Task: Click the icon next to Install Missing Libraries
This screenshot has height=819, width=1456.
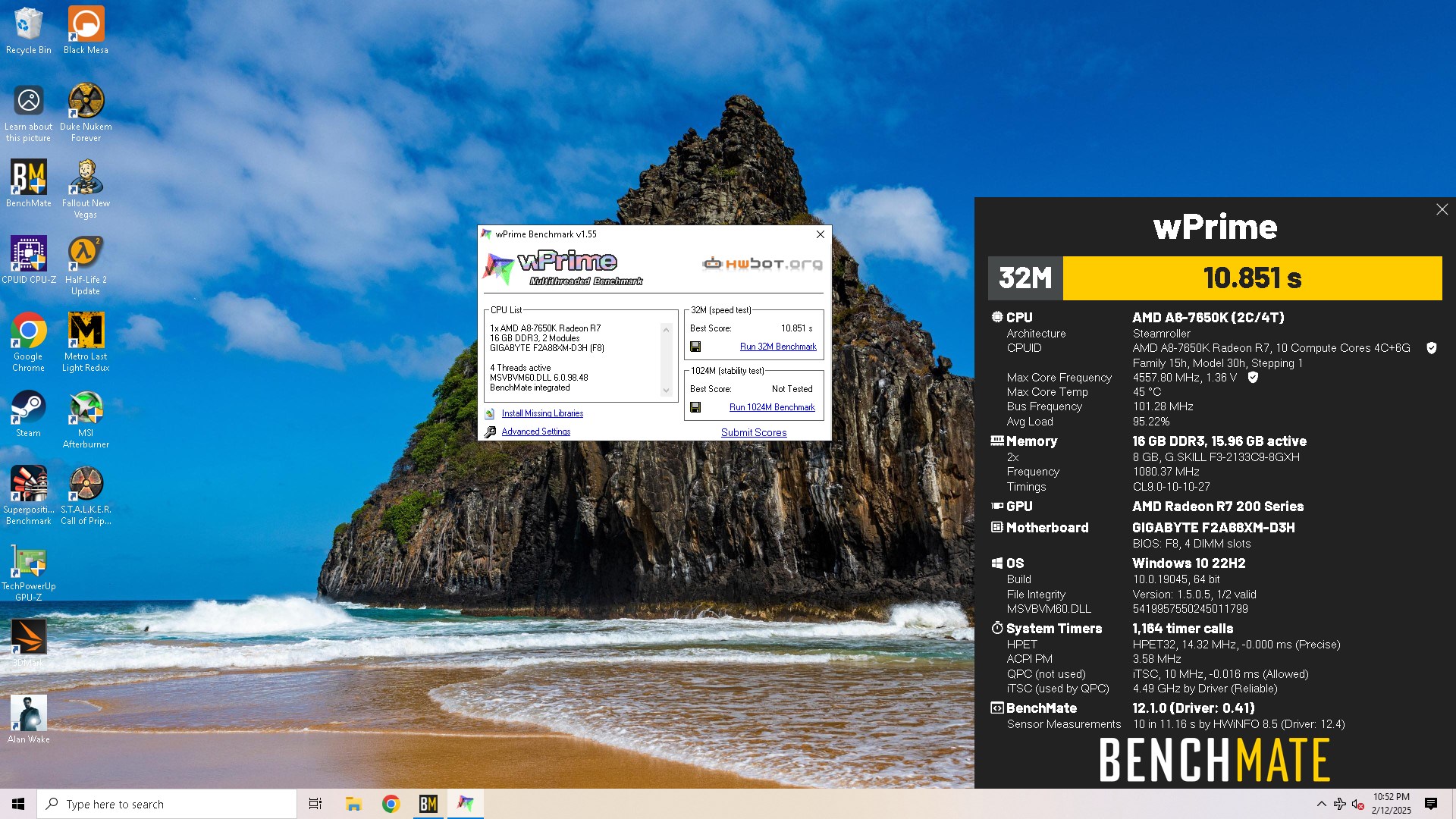Action: coord(490,413)
